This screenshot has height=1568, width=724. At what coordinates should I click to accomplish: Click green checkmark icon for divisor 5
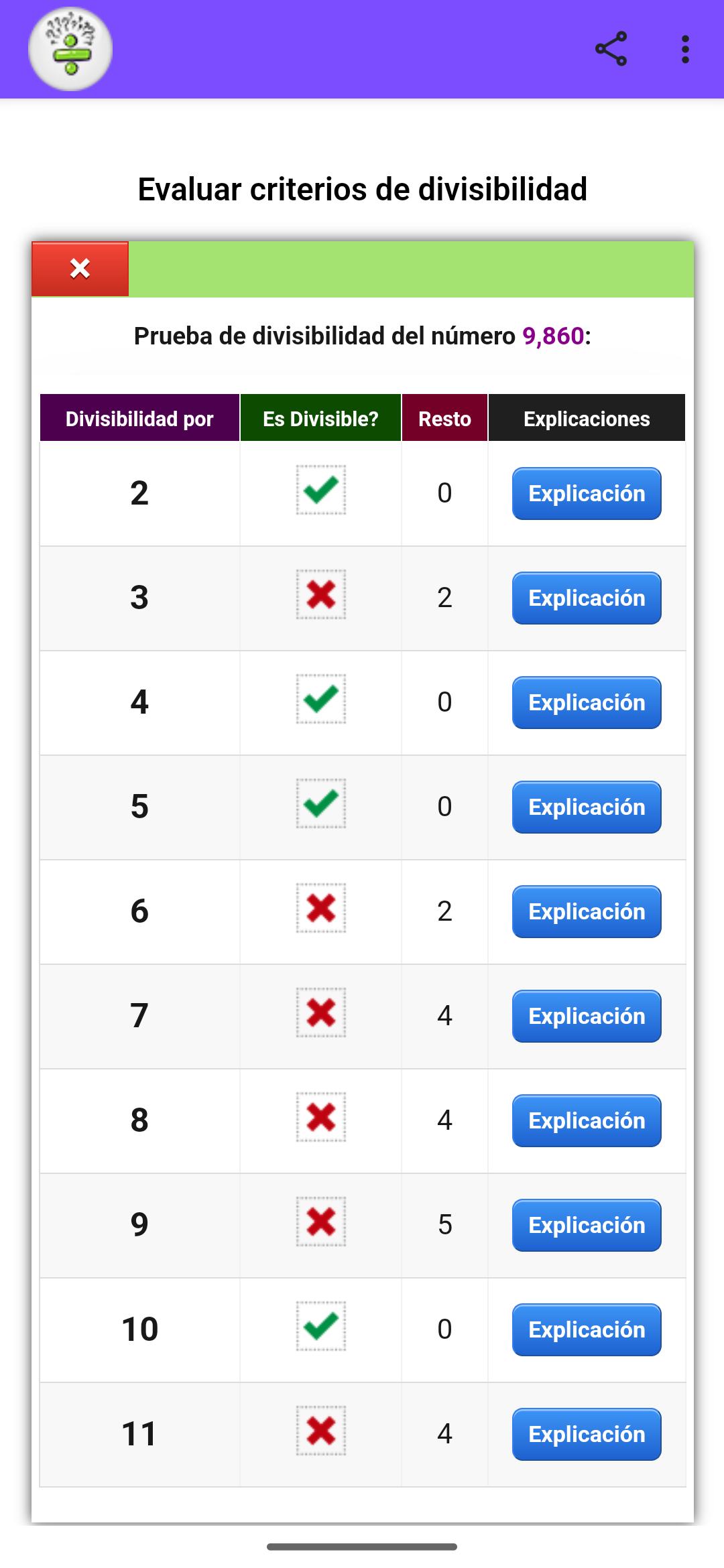pyautogui.click(x=321, y=803)
